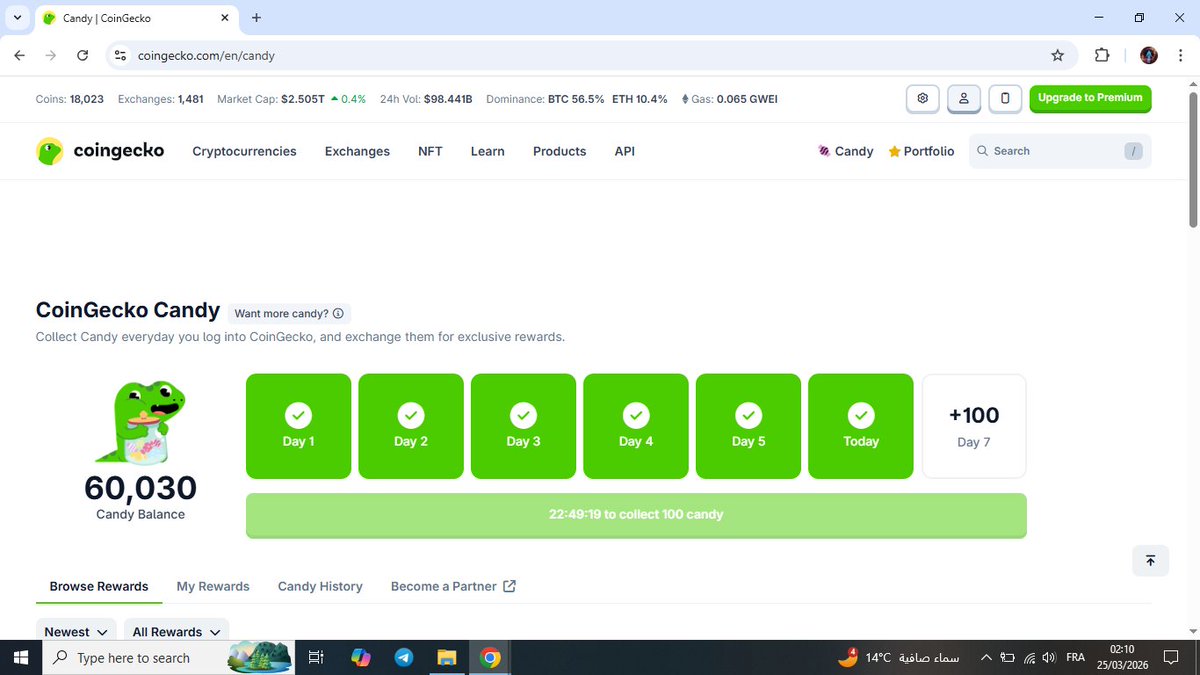Image resolution: width=1200 pixels, height=675 pixels.
Task: Switch to the Candy History tab
Action: coord(320,586)
